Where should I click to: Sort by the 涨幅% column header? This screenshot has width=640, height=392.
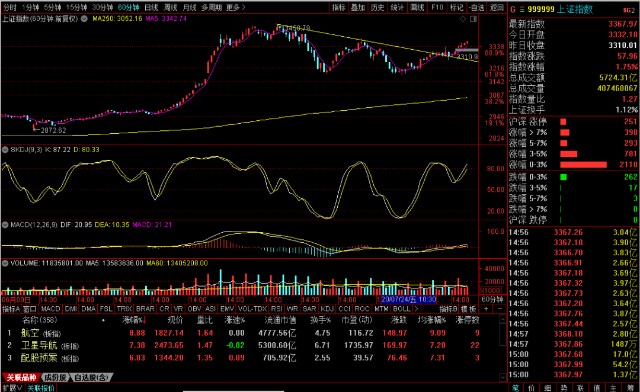[134, 320]
